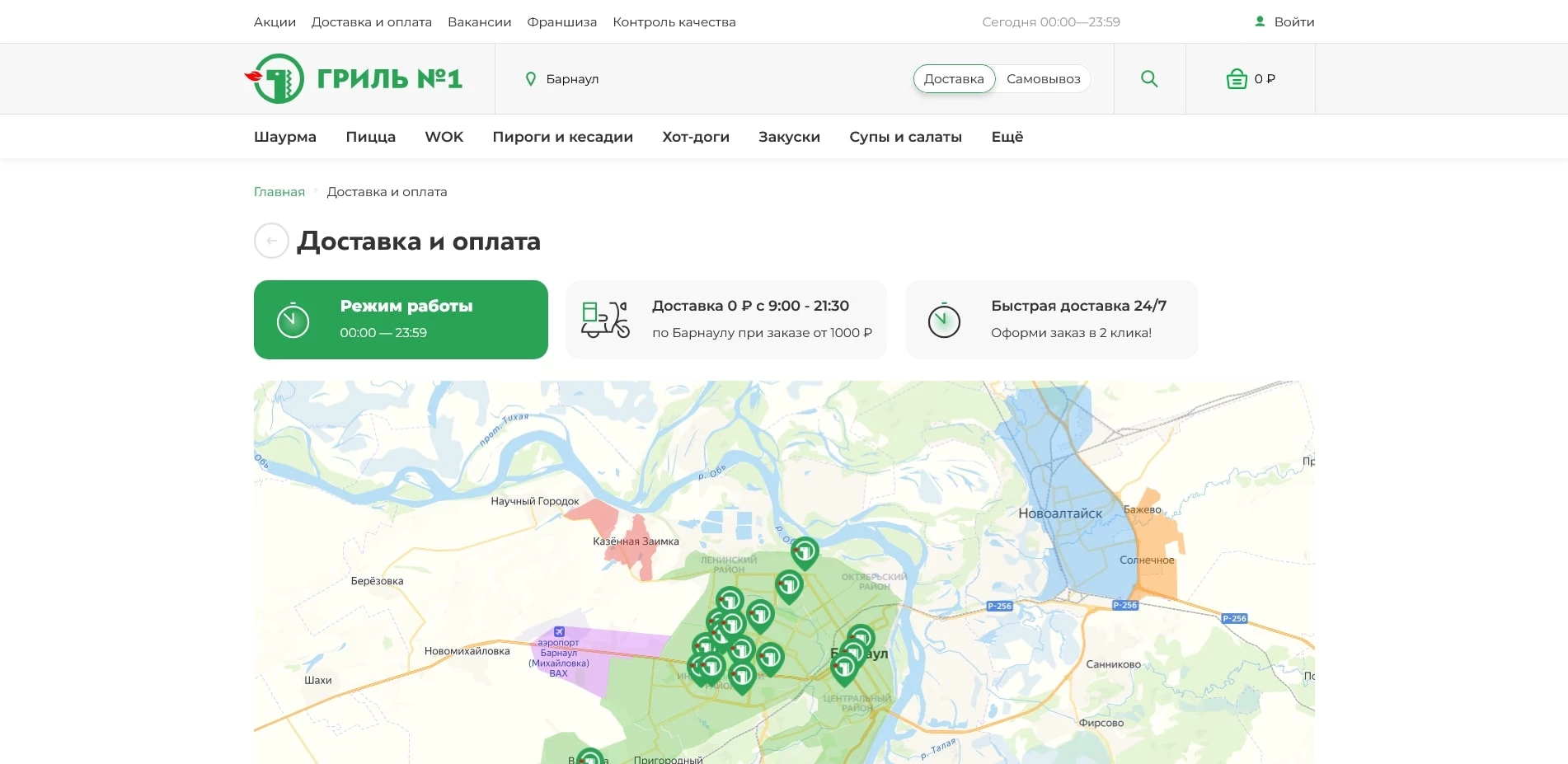Click the timer icon on Быстрая доставка card
Viewport: 1568px width, 764px height.
945,320
